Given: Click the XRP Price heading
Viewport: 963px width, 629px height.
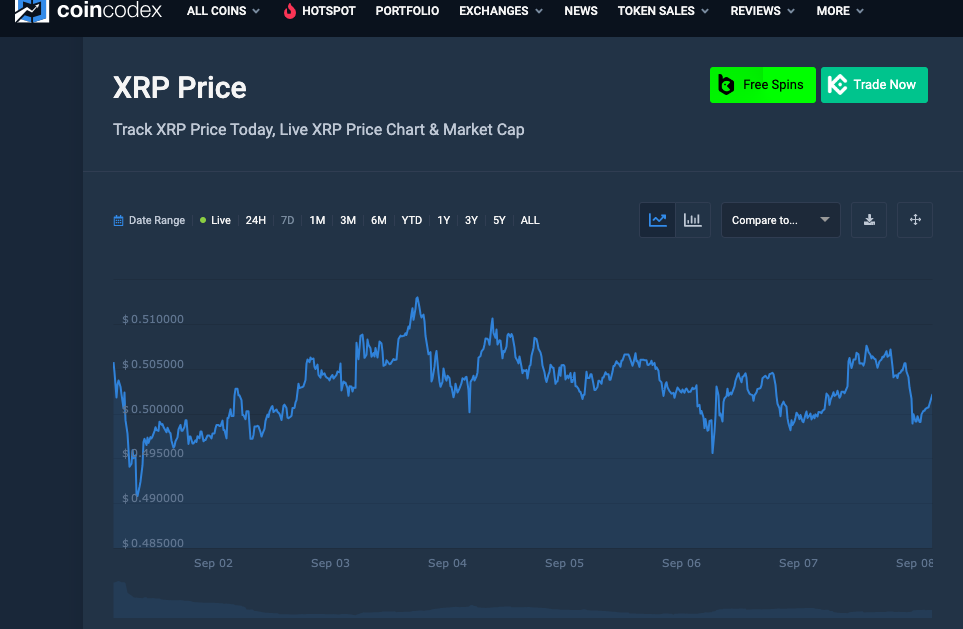Looking at the screenshot, I should pyautogui.click(x=179, y=88).
